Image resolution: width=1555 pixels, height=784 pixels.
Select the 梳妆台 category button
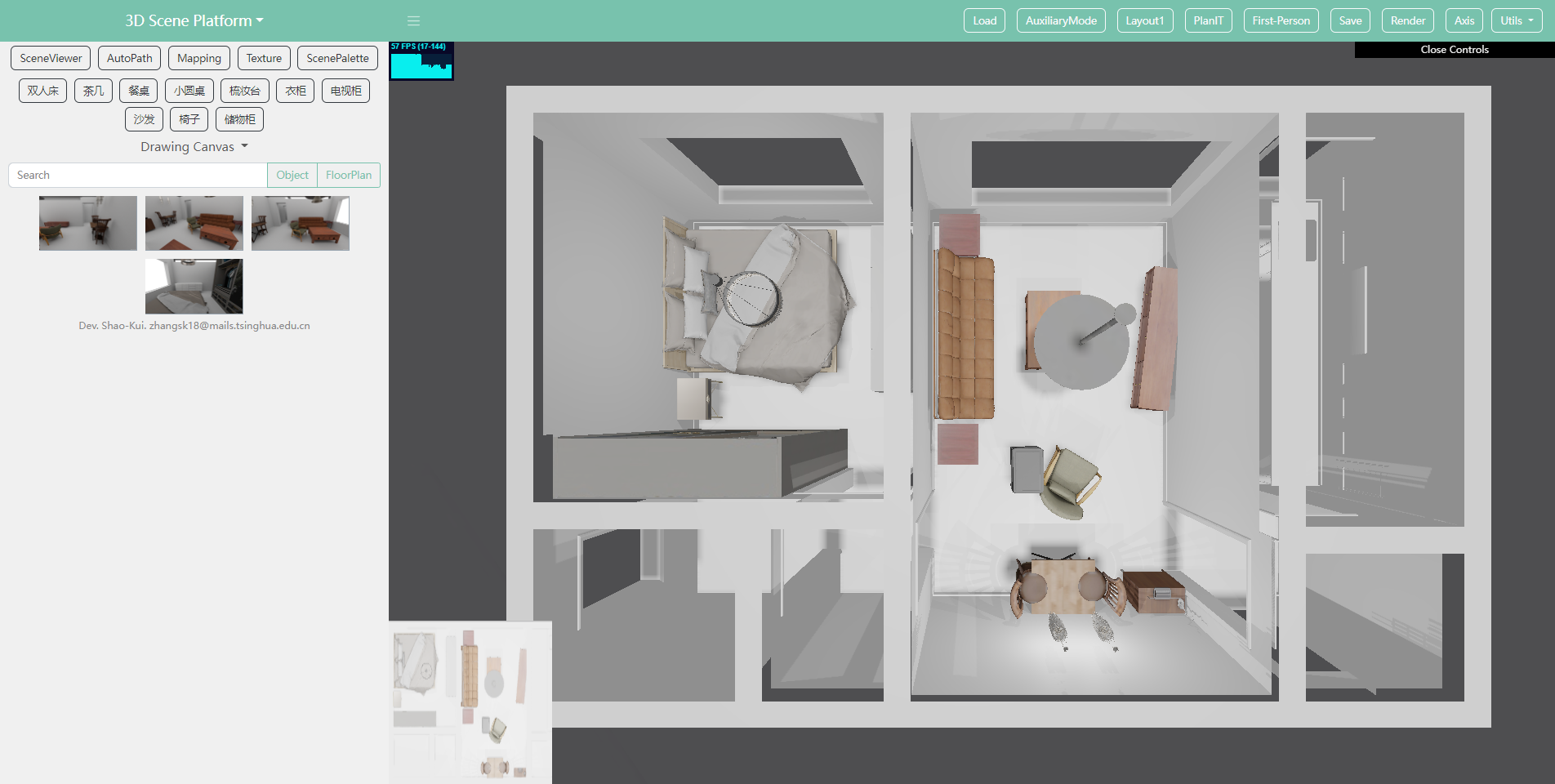(245, 91)
